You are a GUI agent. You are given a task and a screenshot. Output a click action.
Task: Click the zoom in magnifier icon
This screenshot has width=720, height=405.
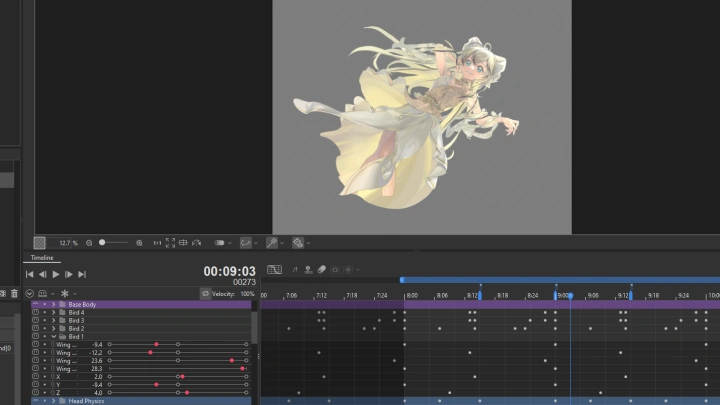[139, 243]
